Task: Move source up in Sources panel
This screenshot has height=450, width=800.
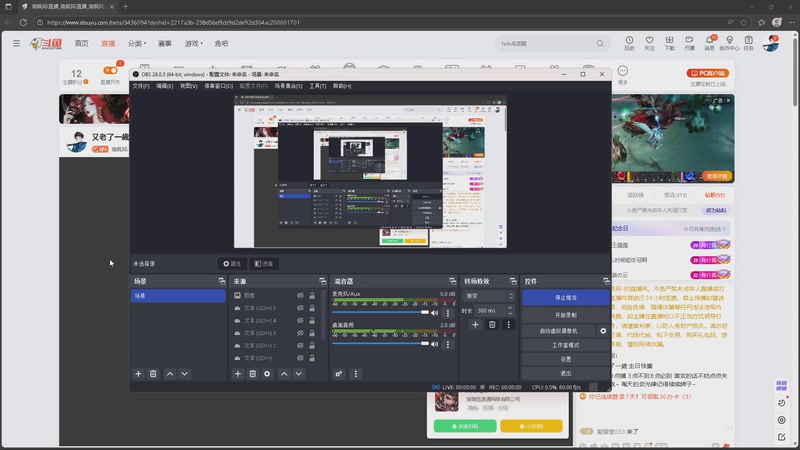Action: 284,374
